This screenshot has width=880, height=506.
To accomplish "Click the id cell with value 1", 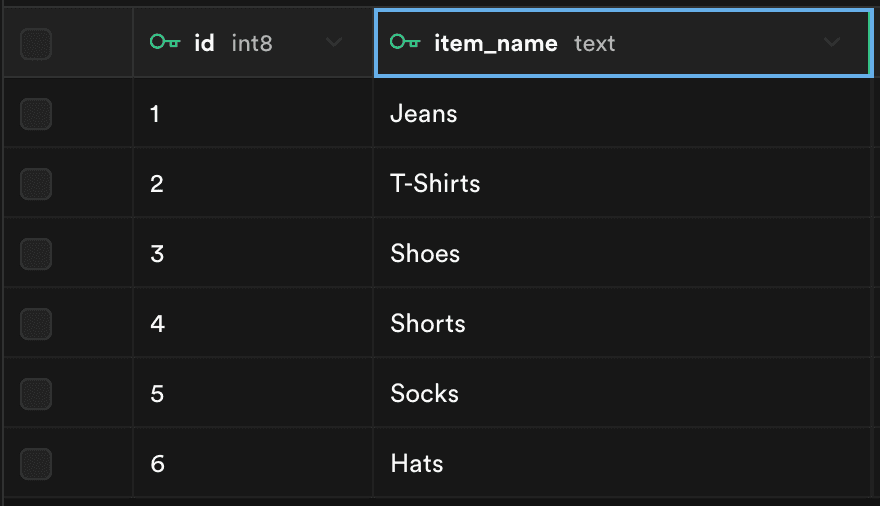I will tap(155, 114).
